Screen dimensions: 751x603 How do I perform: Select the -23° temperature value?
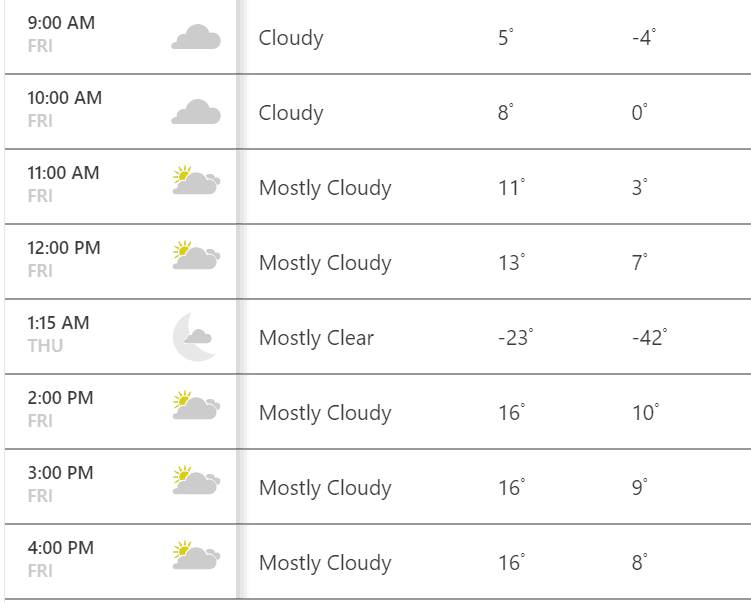coord(516,338)
